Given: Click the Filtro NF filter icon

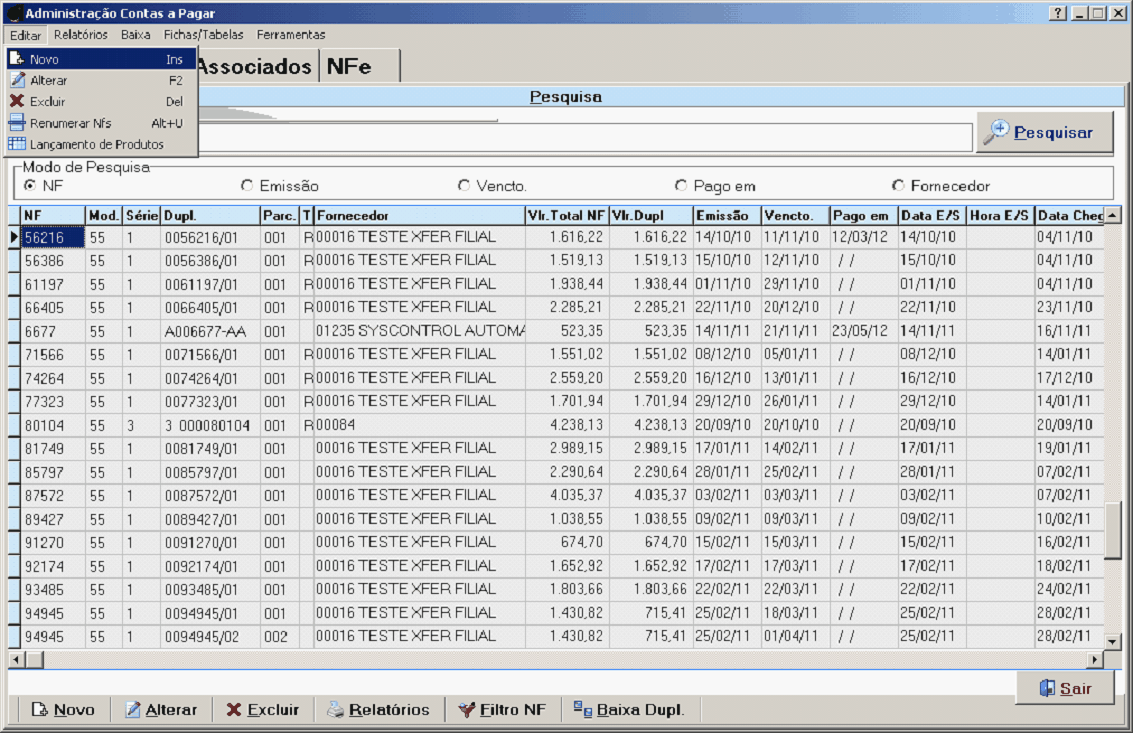Looking at the screenshot, I should (x=466, y=710).
